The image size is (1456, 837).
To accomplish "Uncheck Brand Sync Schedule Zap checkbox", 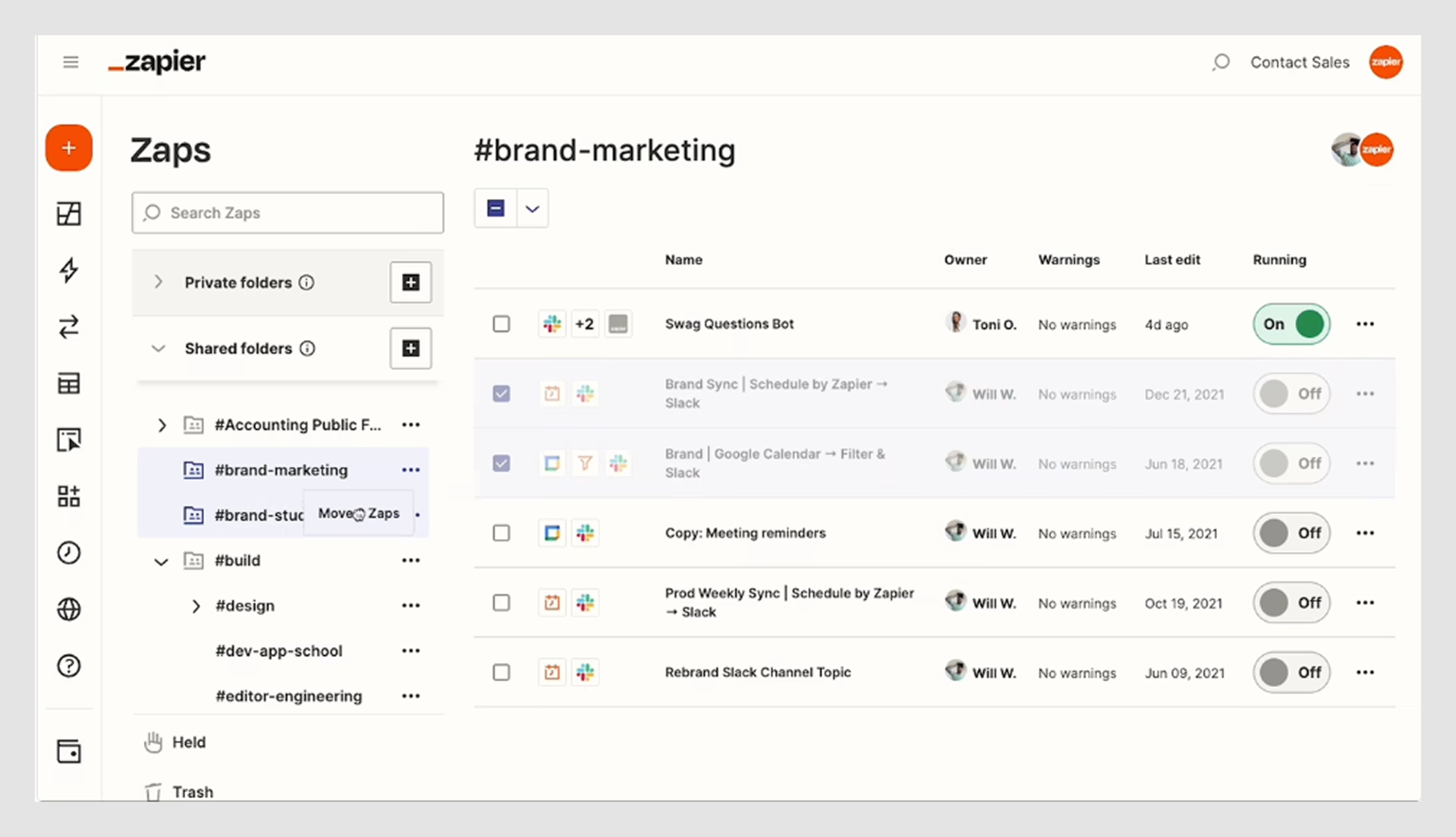I will [x=501, y=394].
